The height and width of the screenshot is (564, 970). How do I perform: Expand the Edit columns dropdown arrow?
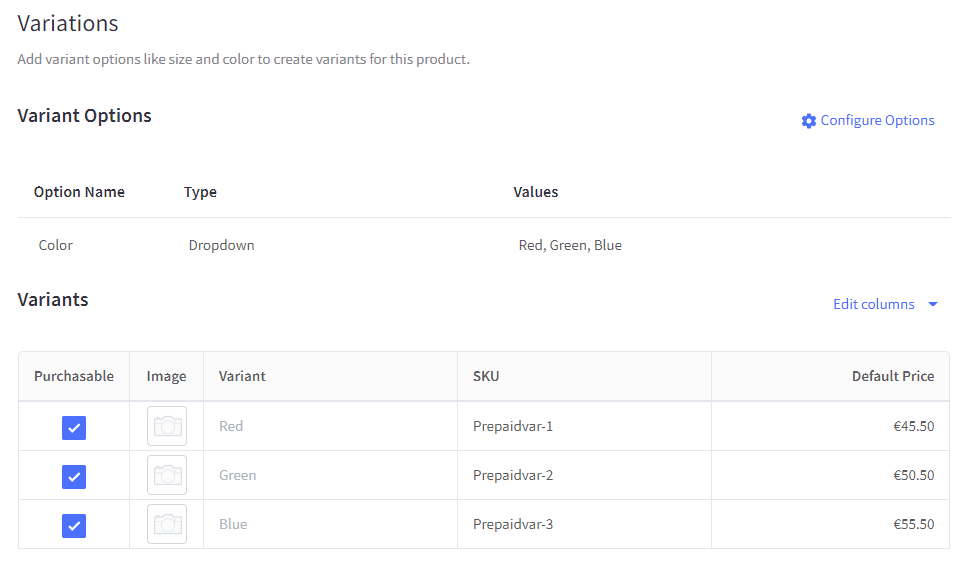[933, 304]
